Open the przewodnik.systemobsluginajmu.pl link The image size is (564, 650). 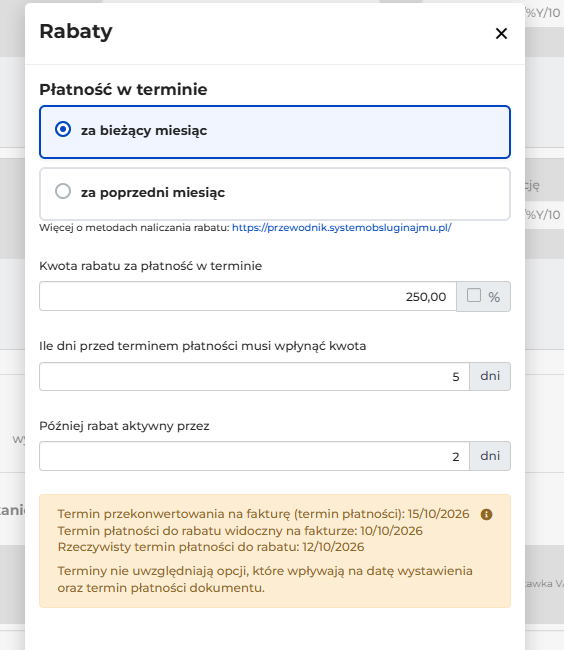click(341, 228)
